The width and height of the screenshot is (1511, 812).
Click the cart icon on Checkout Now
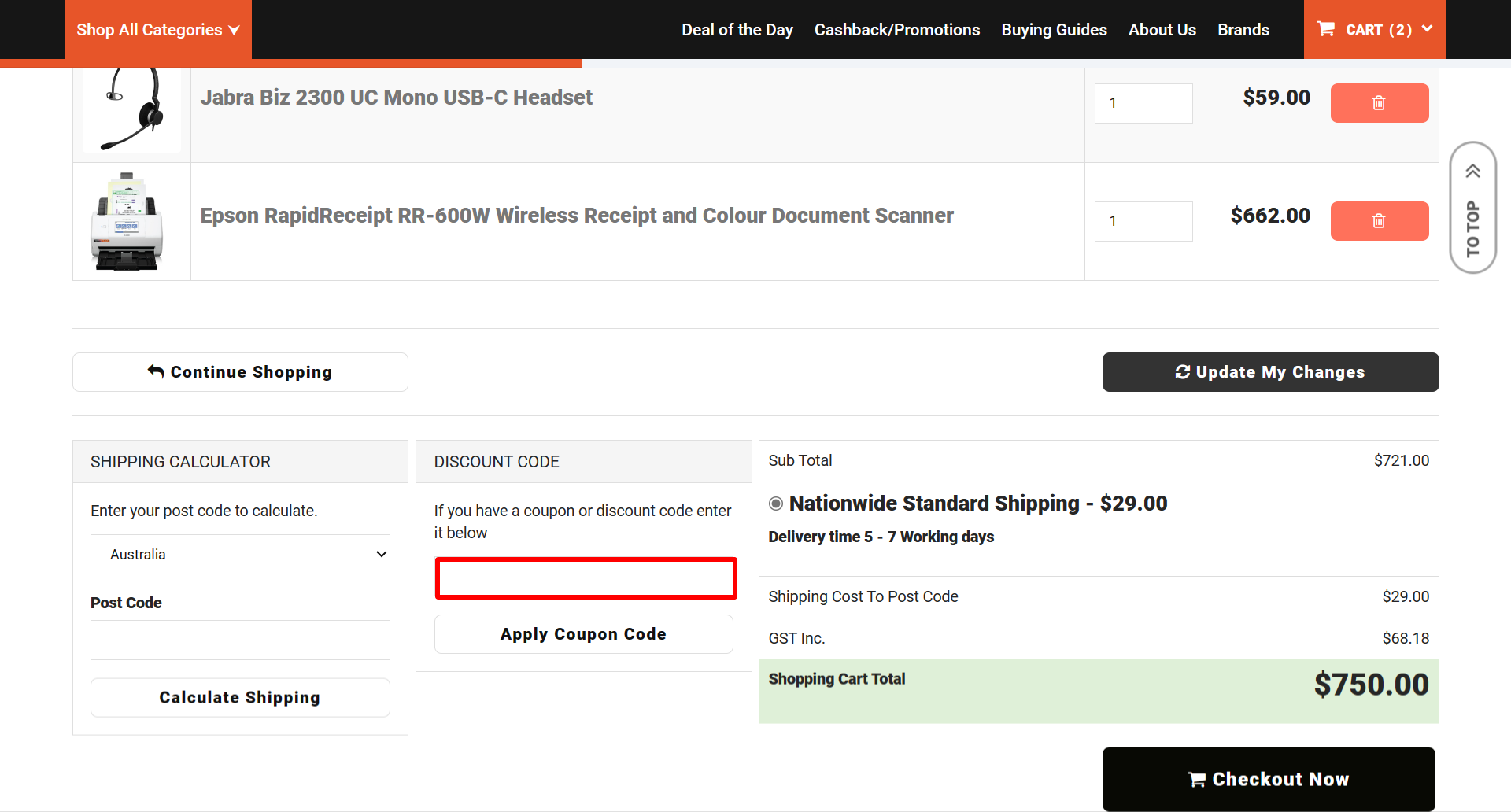click(x=1196, y=779)
